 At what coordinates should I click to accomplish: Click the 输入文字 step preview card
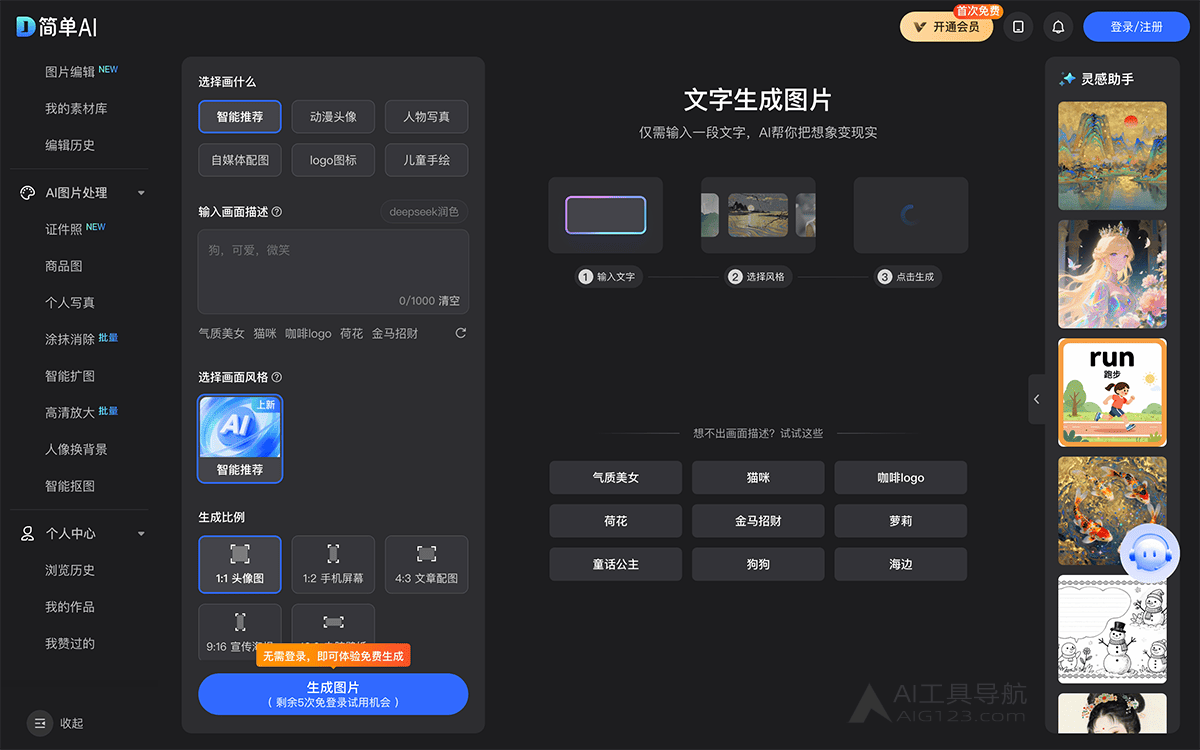[605, 215]
